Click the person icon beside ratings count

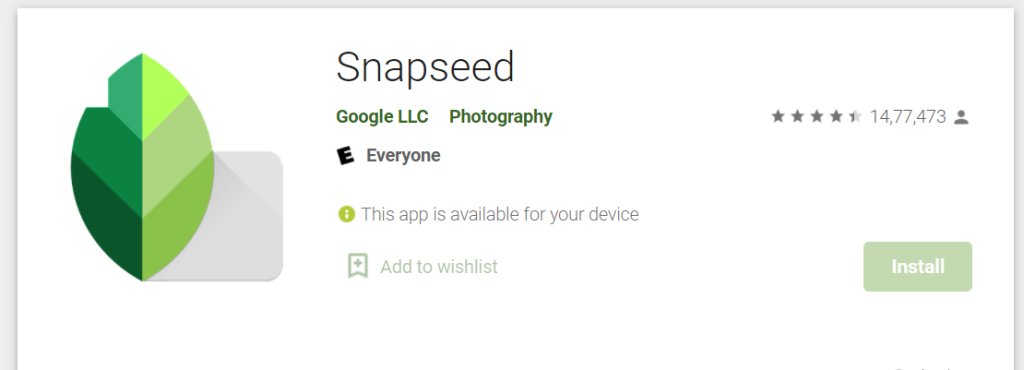click(x=961, y=117)
